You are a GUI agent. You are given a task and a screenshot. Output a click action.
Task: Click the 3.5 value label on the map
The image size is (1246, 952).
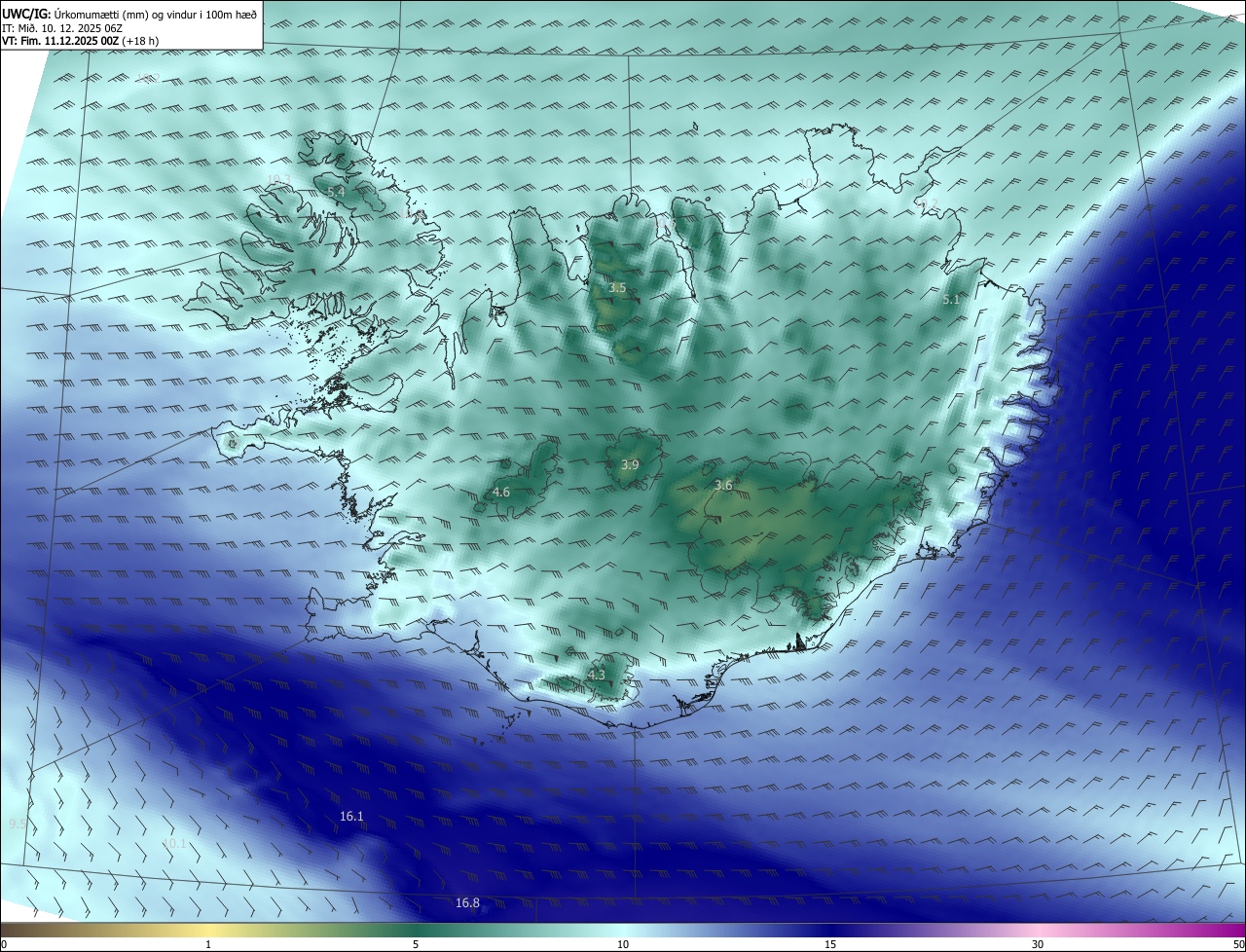point(617,288)
